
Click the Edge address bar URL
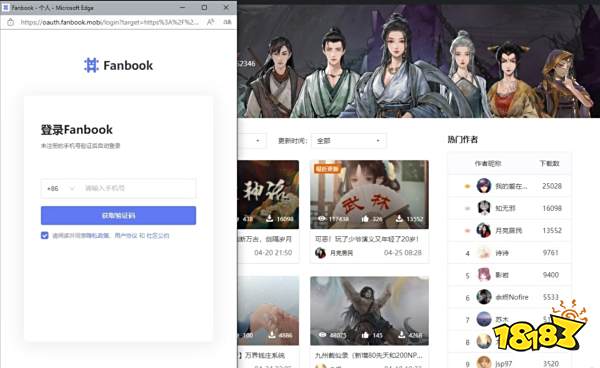point(110,22)
